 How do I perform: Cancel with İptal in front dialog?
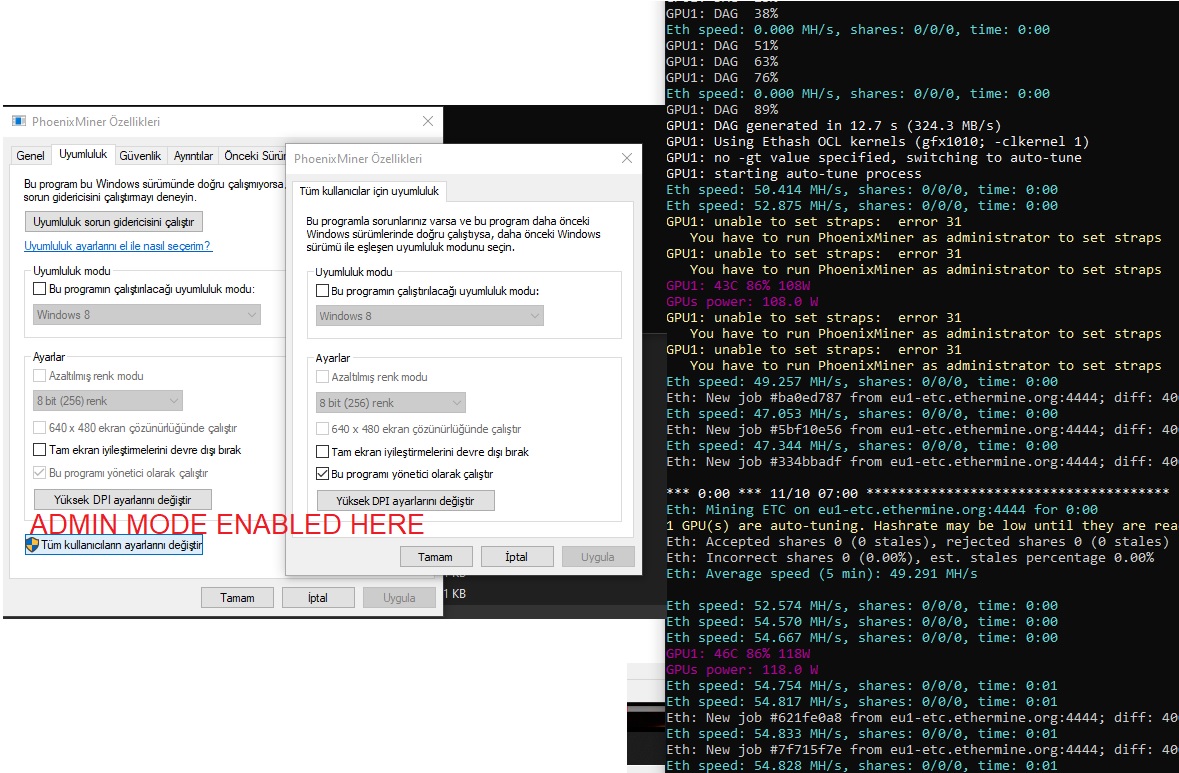click(x=517, y=557)
